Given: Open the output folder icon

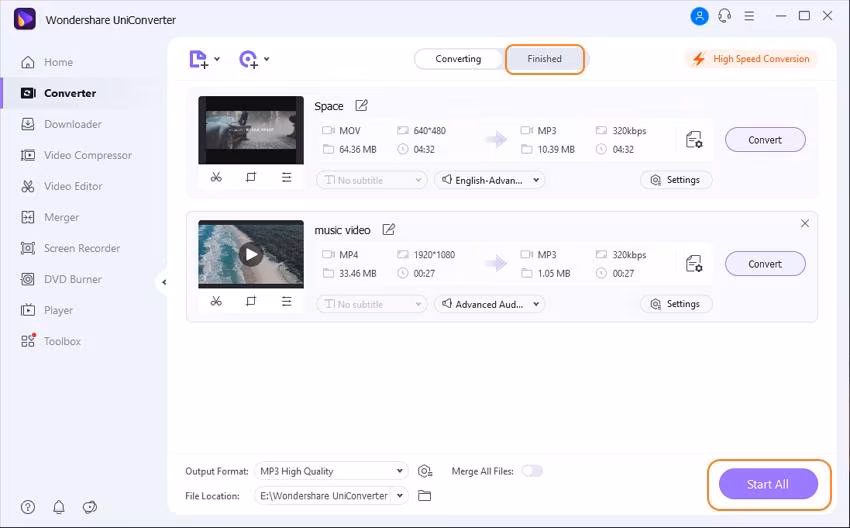Looking at the screenshot, I should (x=424, y=495).
